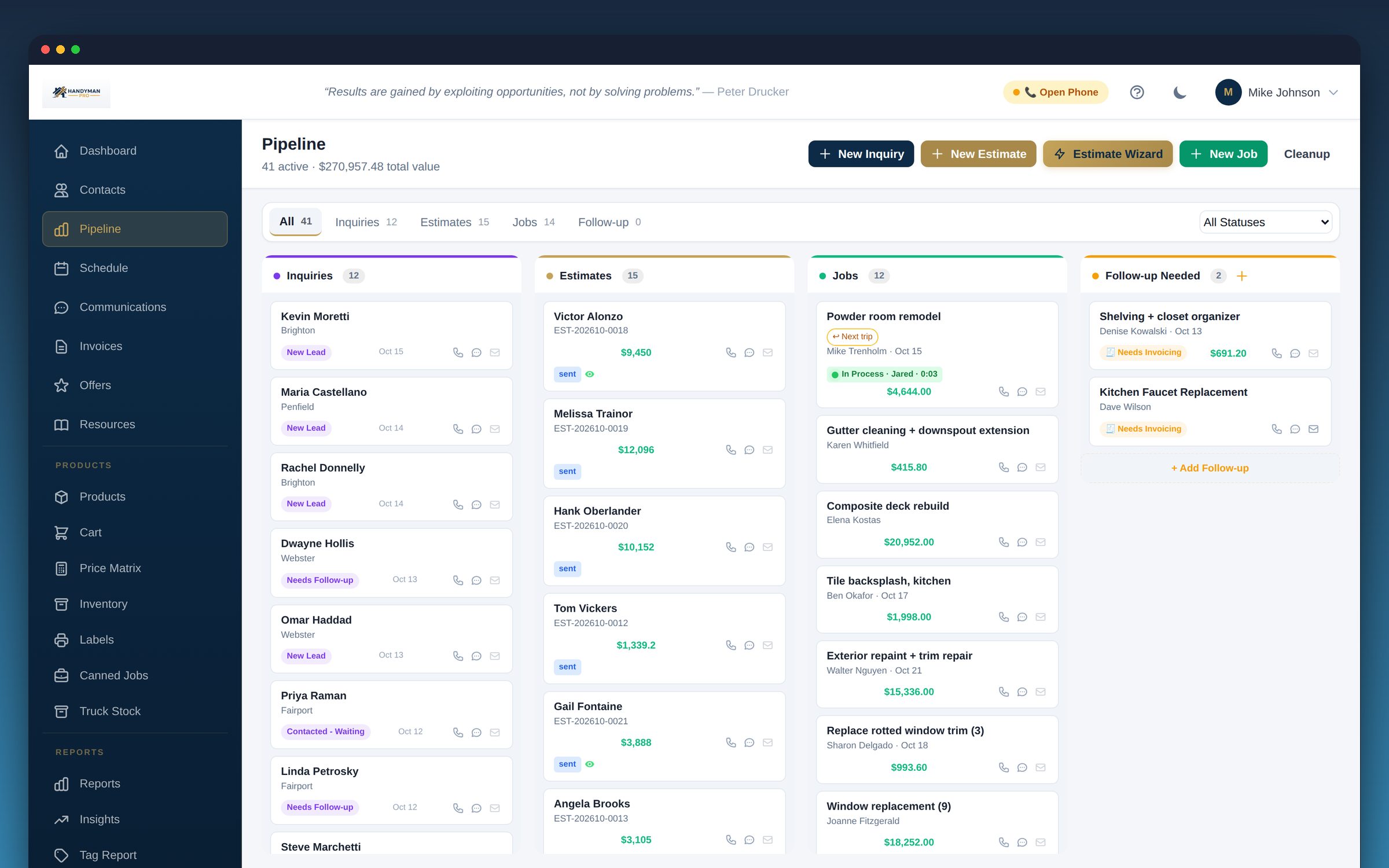This screenshot has height=868, width=1389.
Task: Envelope icon on Kitchen Faucet Replacement card
Action: [x=1314, y=429]
